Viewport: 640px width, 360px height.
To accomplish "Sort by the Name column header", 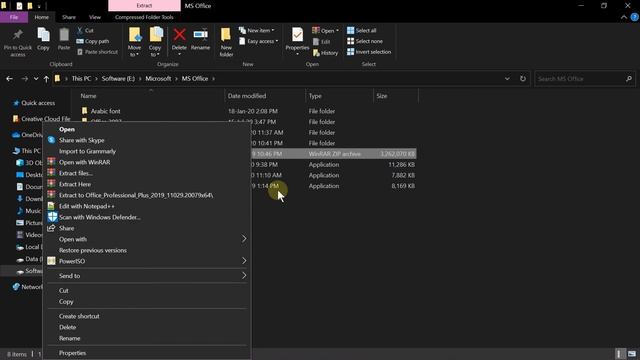I will tap(88, 96).
